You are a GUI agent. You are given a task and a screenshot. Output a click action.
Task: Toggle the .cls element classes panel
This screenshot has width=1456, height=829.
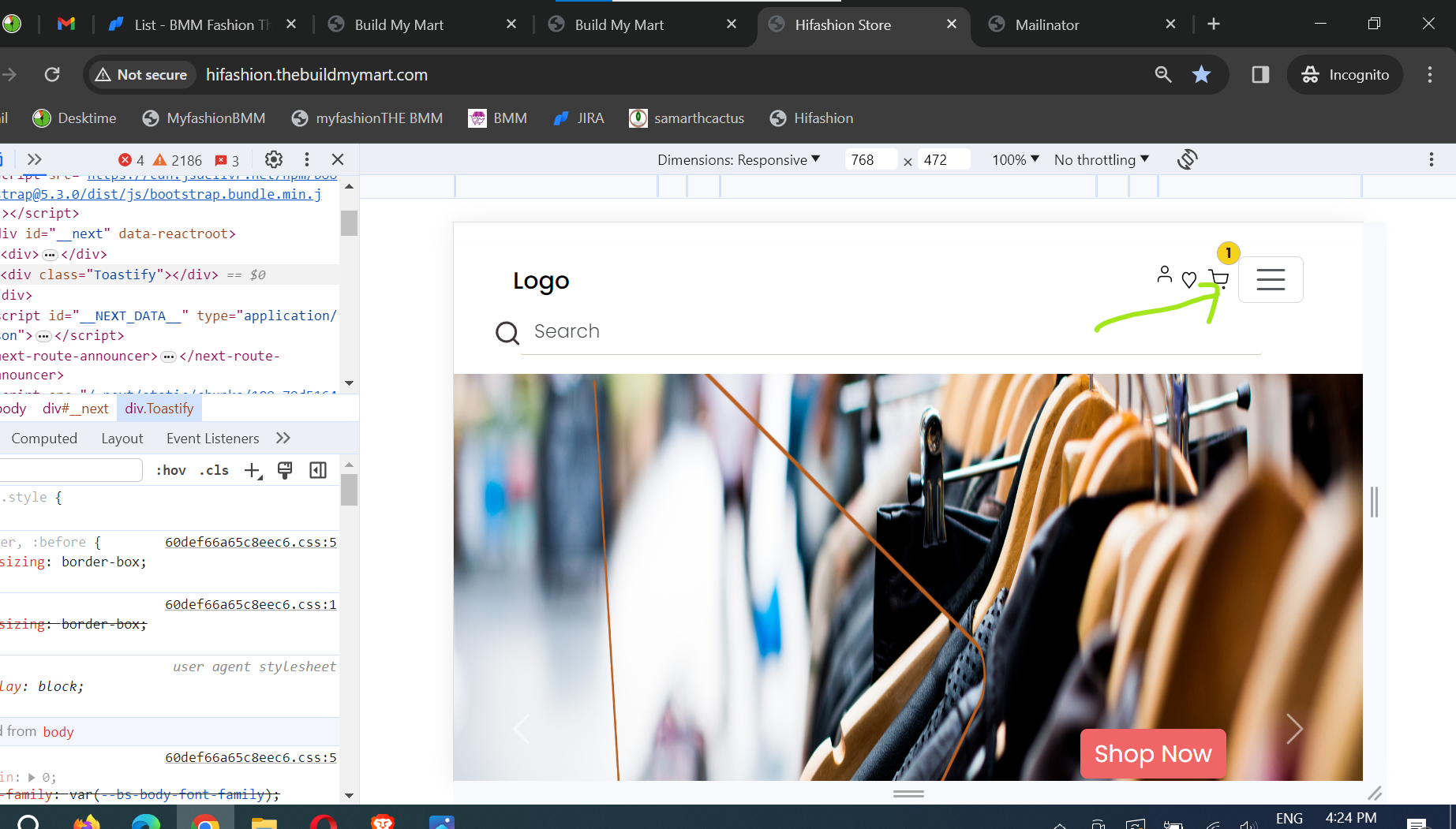[x=214, y=470]
